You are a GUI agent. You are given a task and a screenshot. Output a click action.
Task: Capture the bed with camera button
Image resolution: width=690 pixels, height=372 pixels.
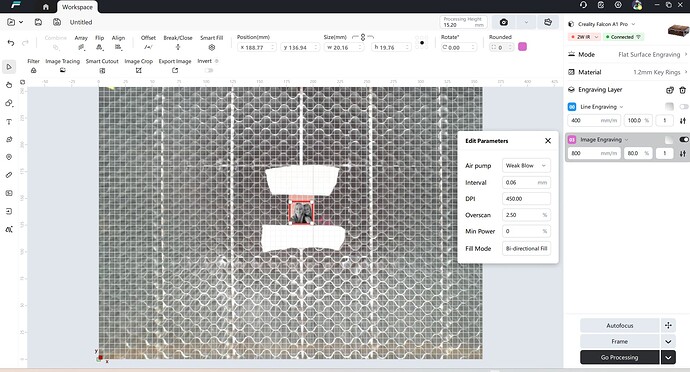coord(504,22)
